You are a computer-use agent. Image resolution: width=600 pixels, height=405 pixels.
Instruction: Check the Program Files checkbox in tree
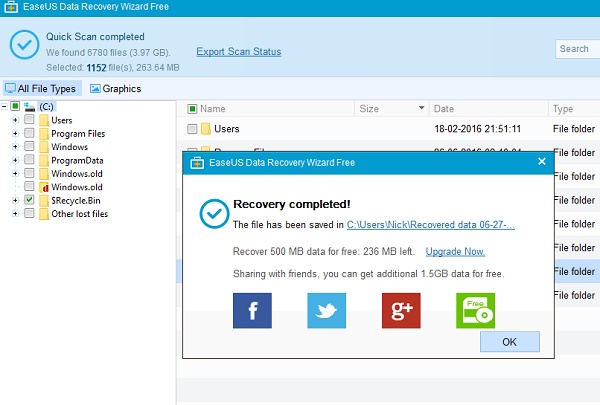29,133
